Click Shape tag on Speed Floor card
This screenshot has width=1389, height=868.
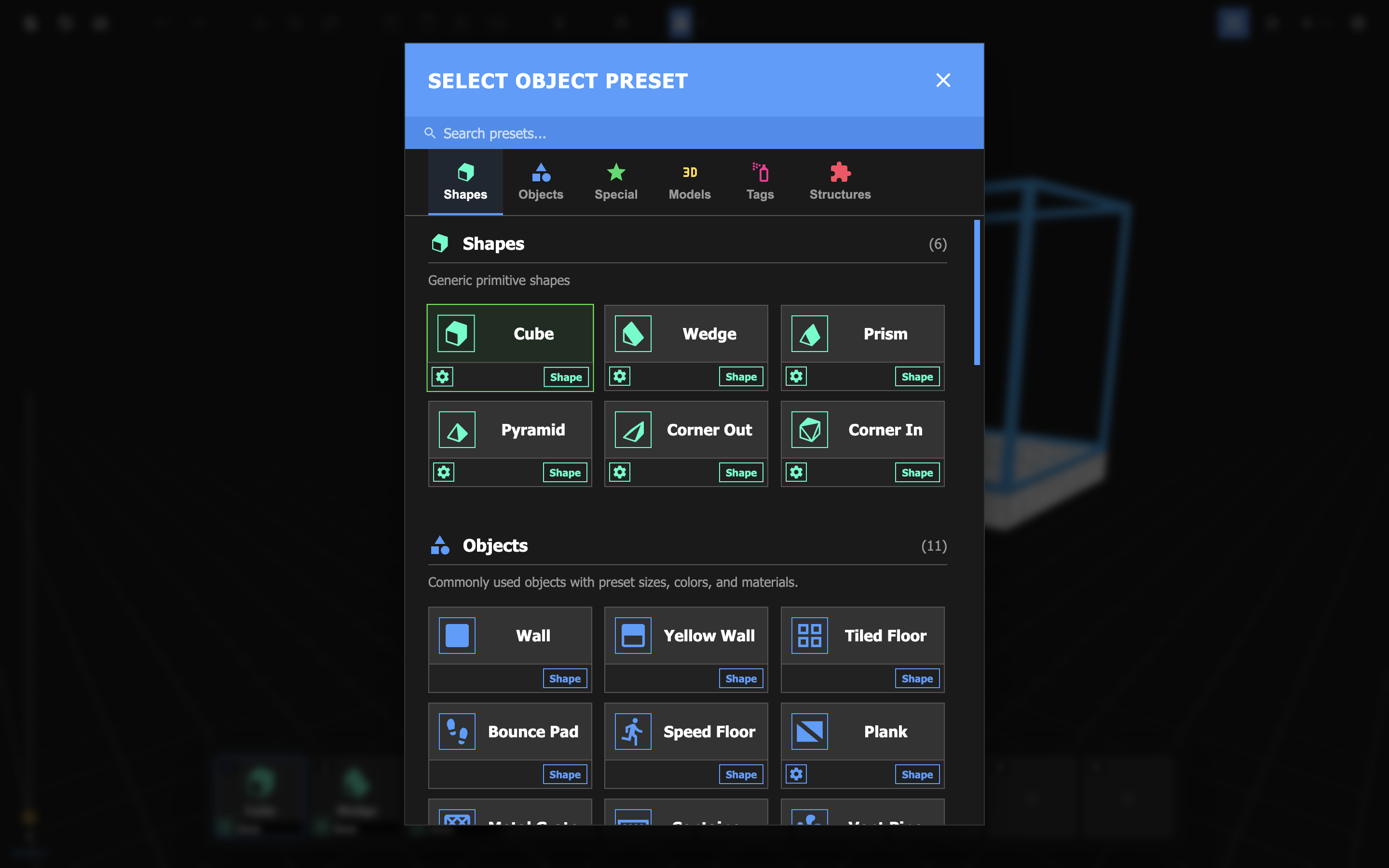(x=741, y=774)
